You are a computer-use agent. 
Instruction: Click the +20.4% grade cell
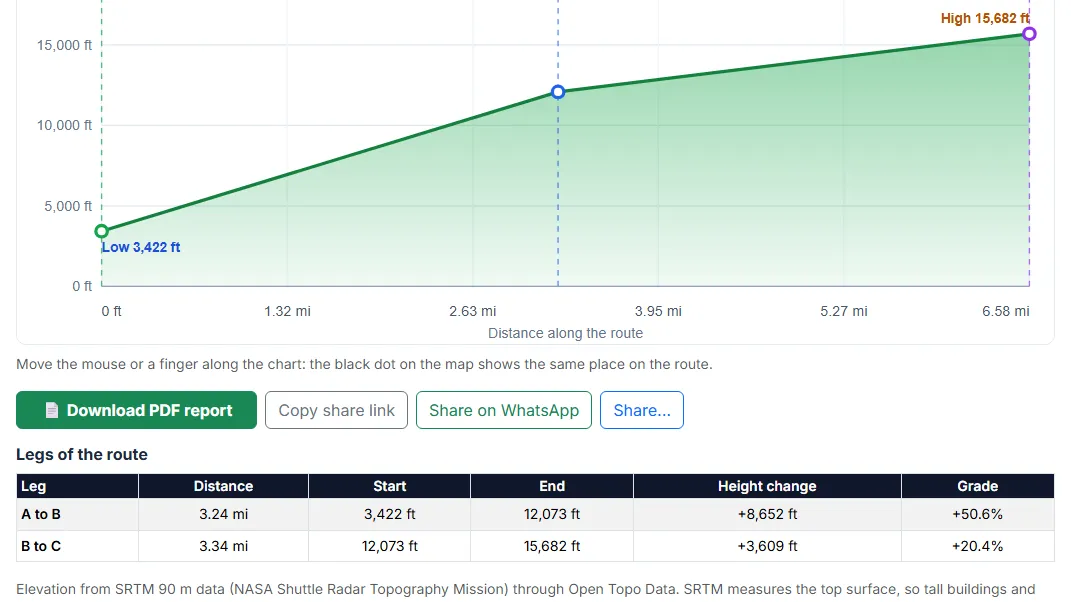tap(977, 546)
